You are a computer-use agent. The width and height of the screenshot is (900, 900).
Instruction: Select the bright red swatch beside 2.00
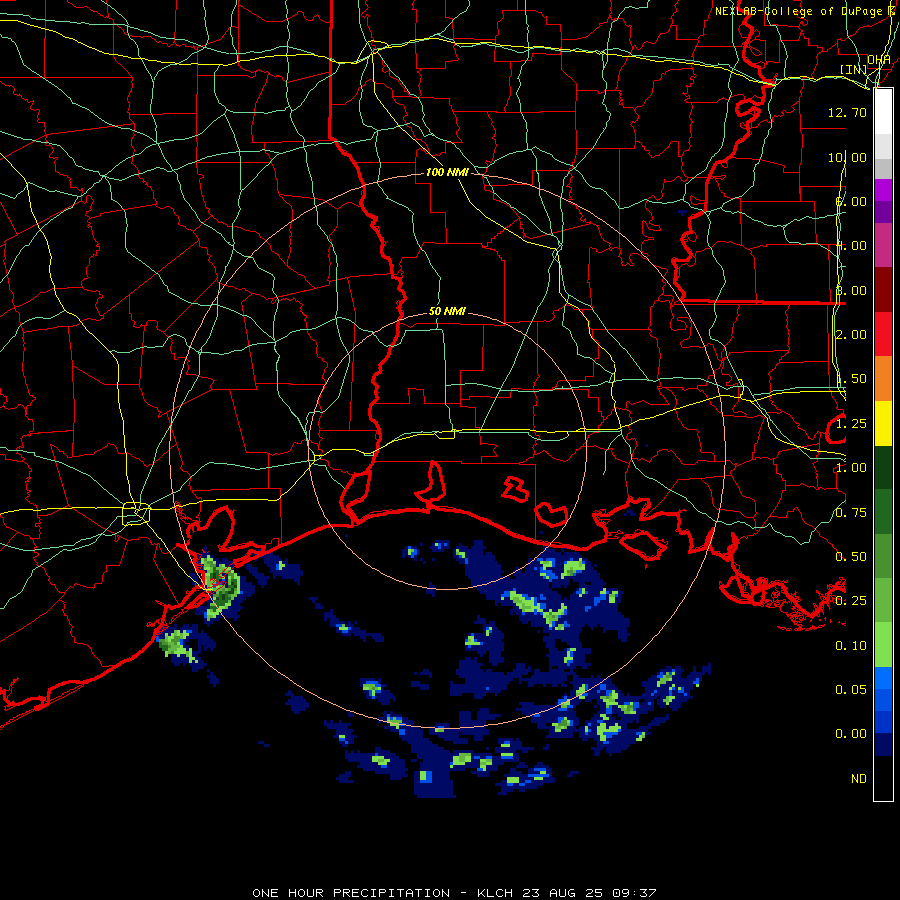click(x=884, y=334)
